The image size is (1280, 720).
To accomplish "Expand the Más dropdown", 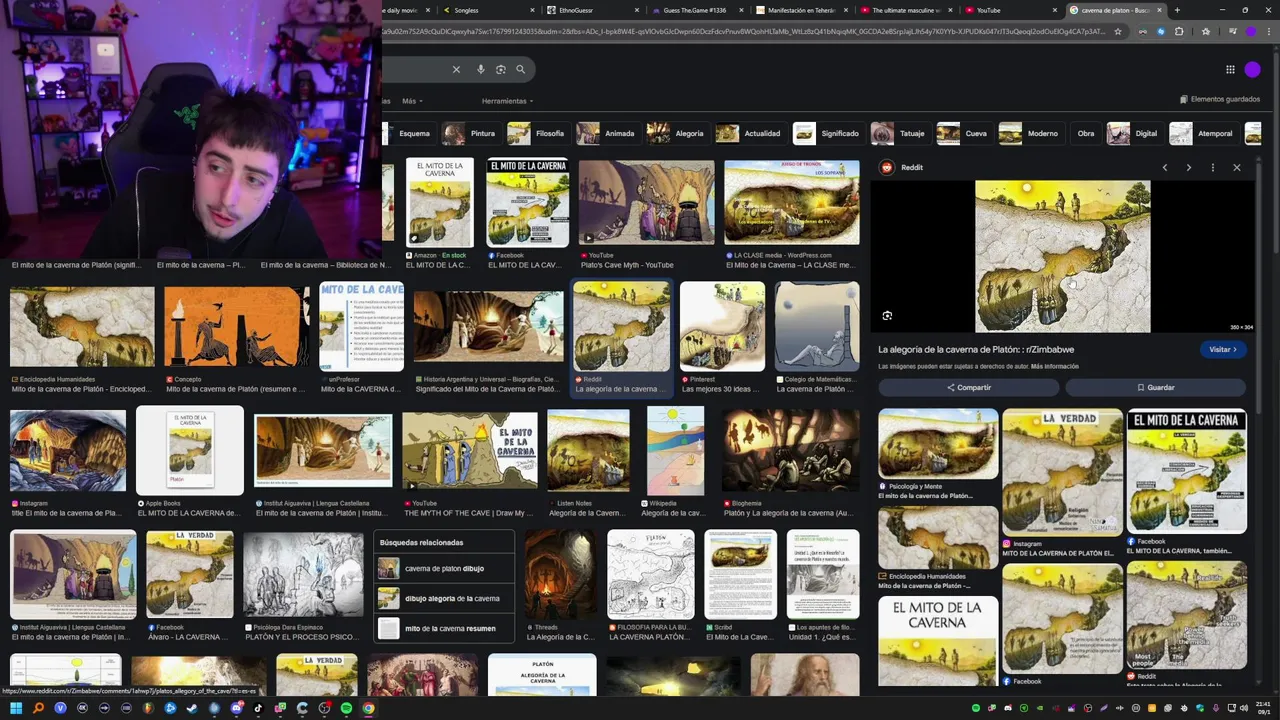I will [x=411, y=101].
